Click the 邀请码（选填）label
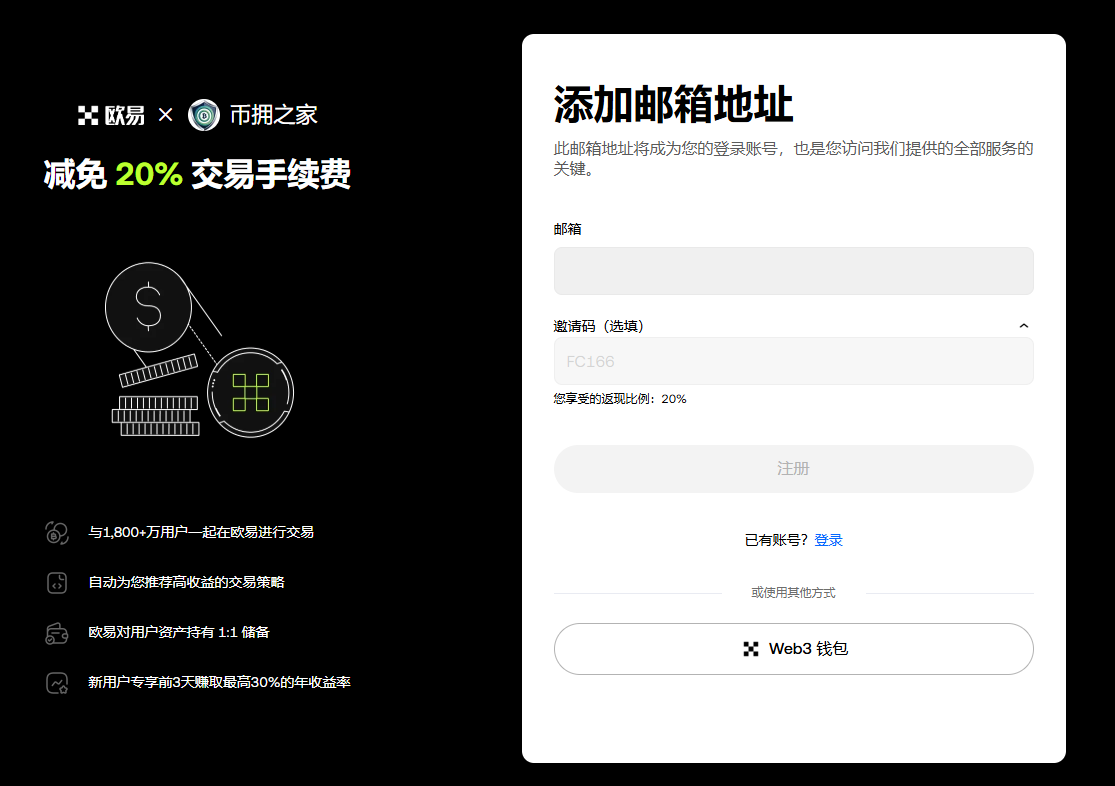 (x=599, y=326)
